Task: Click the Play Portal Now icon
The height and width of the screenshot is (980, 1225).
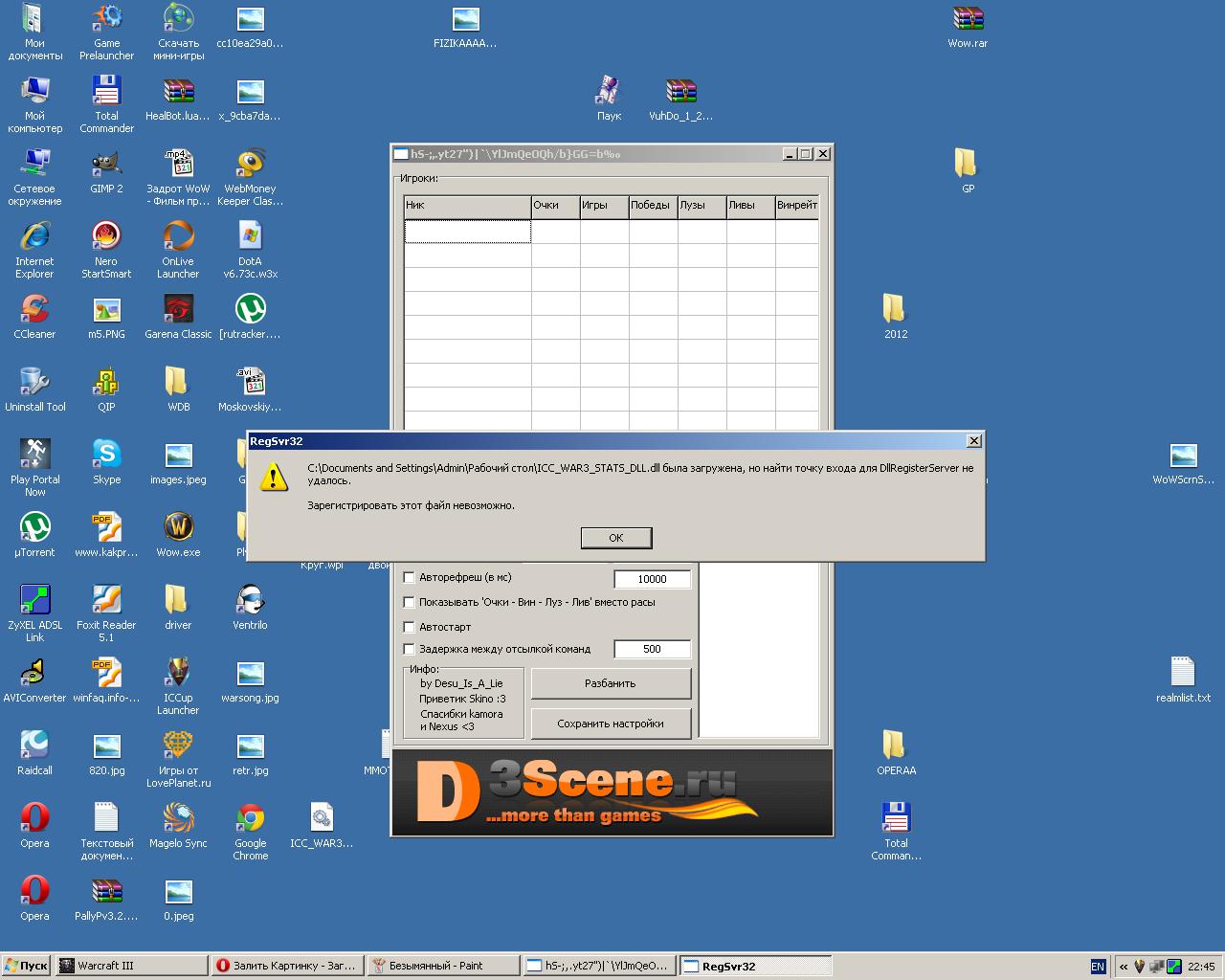Action: [x=34, y=469]
